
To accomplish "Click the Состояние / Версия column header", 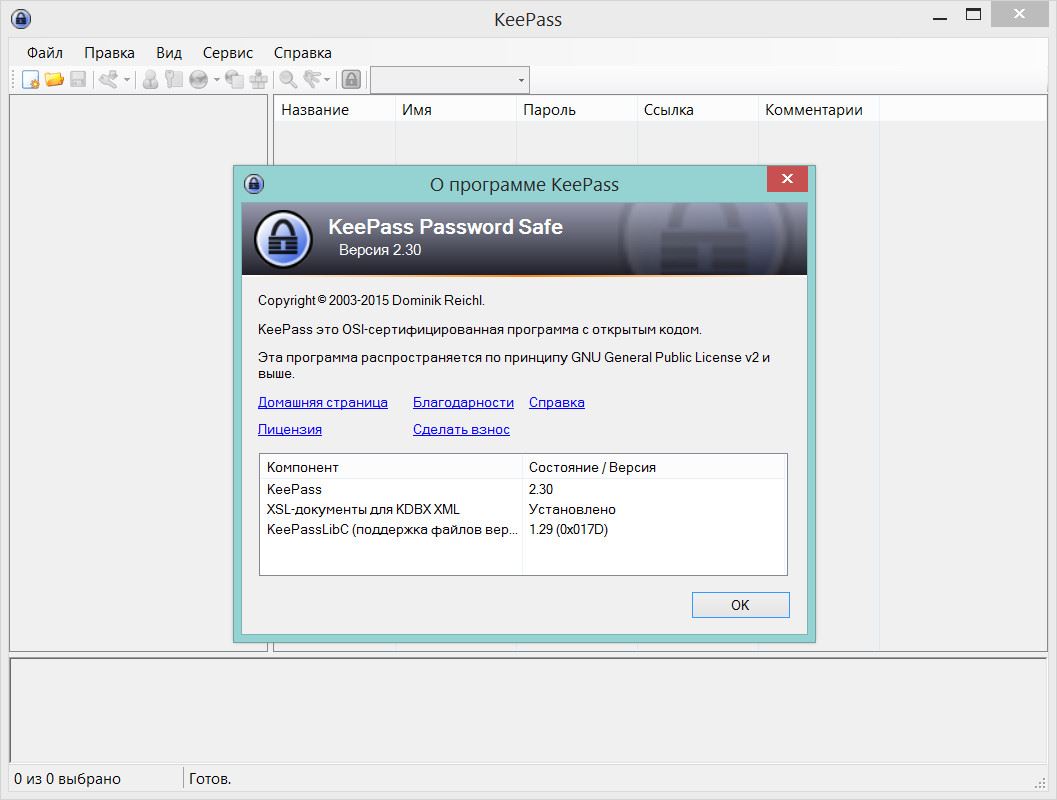I will (x=654, y=467).
